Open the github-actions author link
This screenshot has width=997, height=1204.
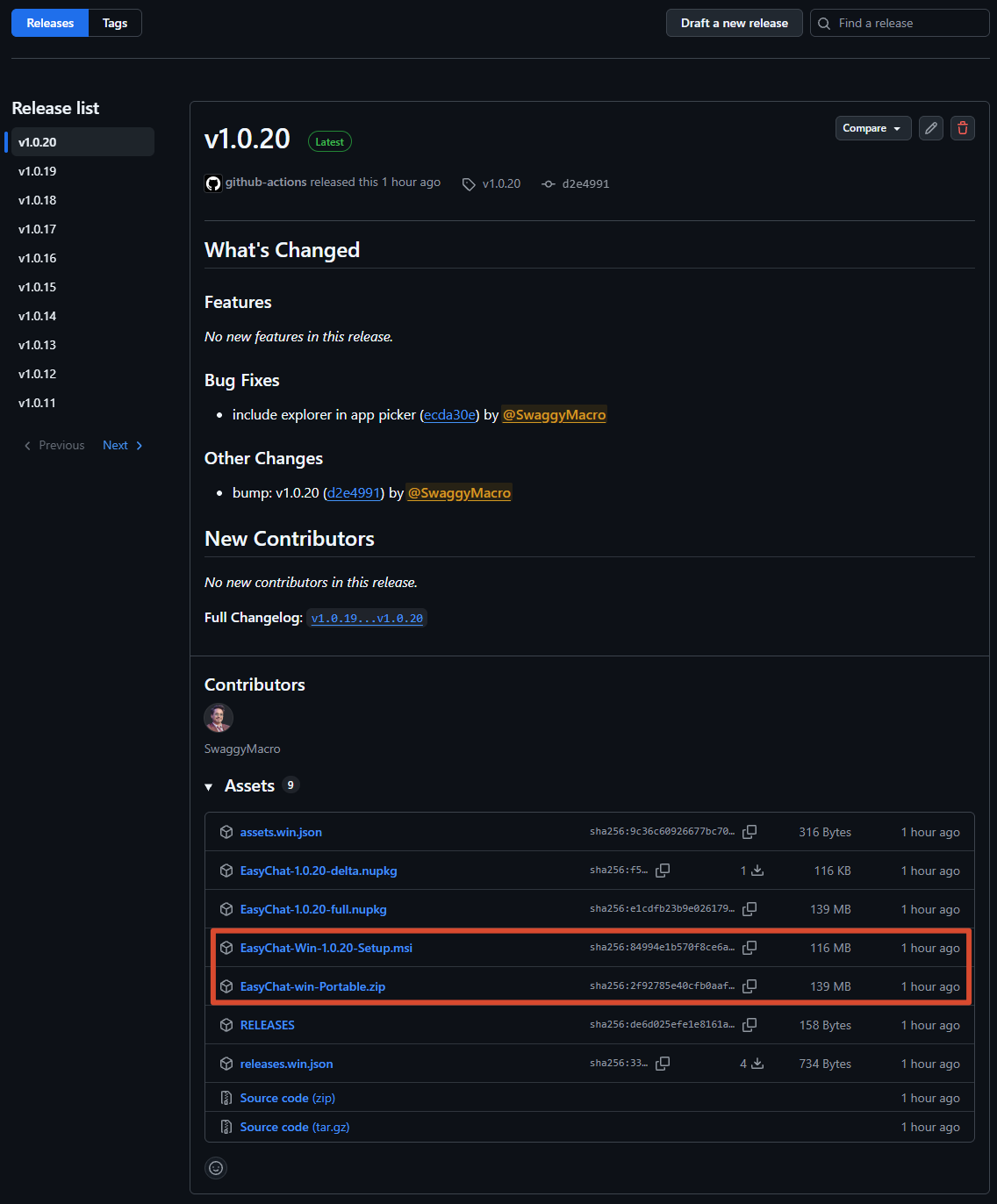pyautogui.click(x=266, y=182)
